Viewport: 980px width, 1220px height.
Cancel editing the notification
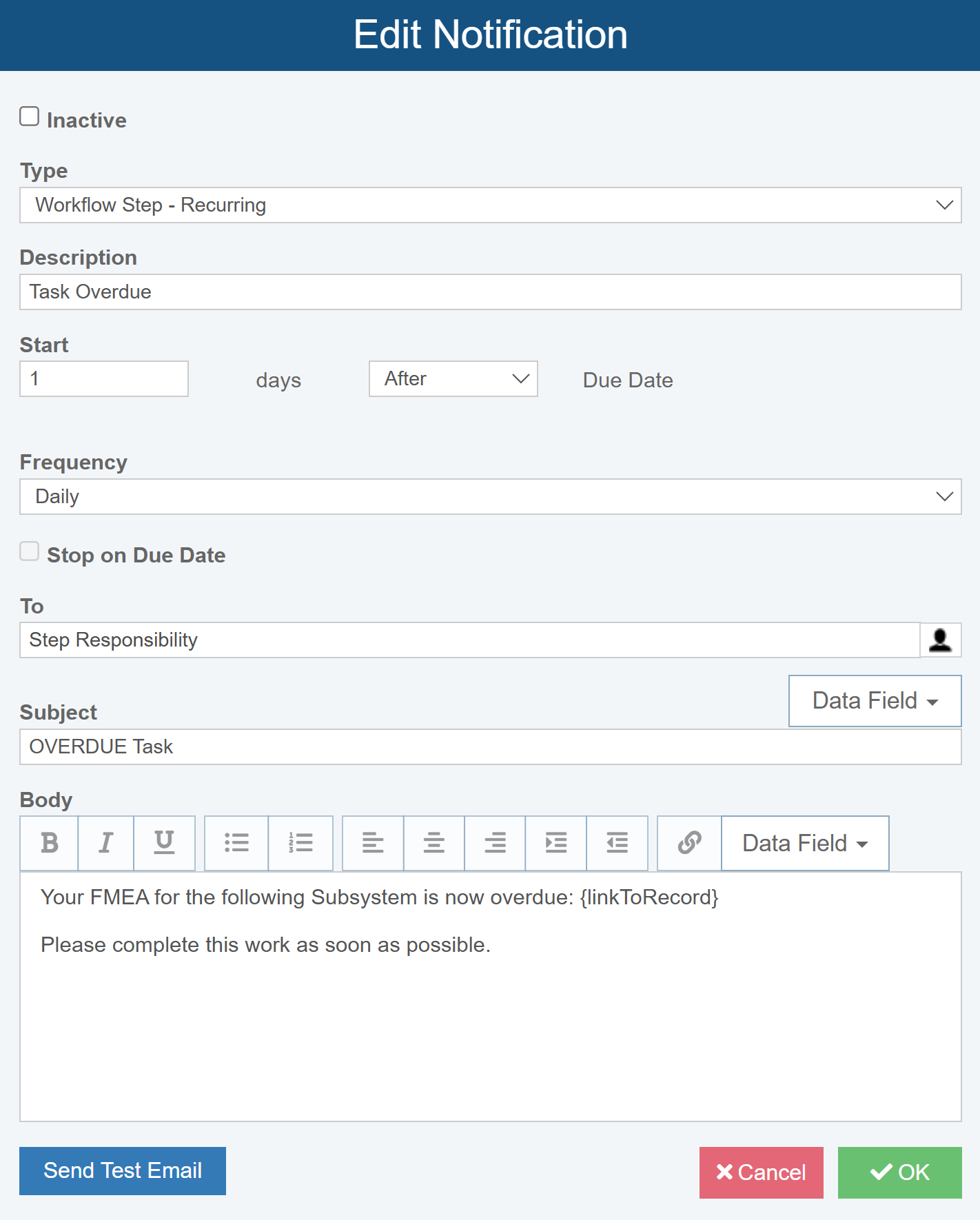click(761, 1172)
